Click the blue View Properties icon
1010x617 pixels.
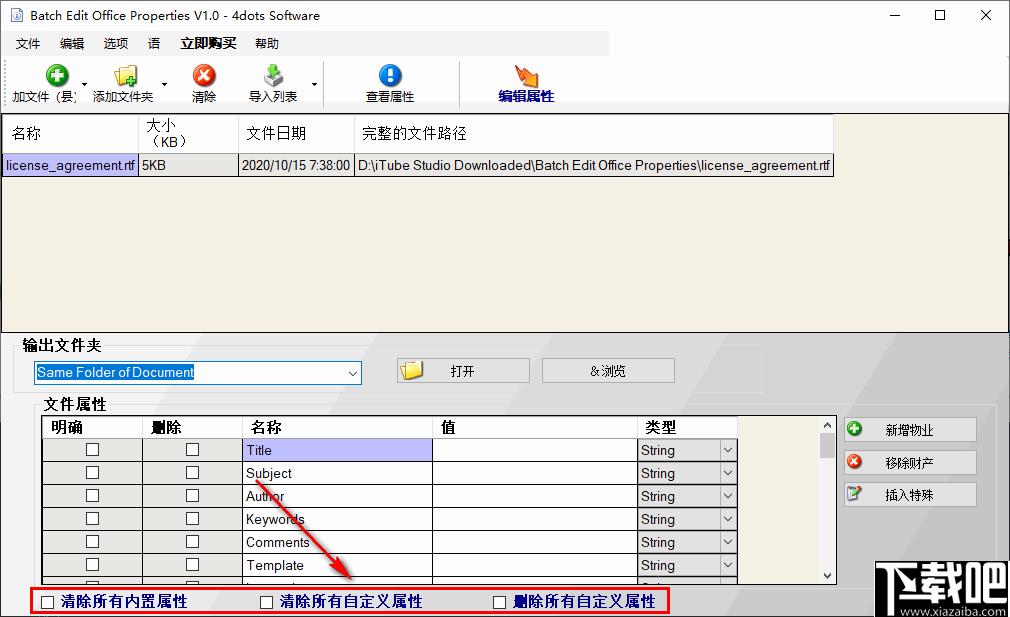coord(390,75)
